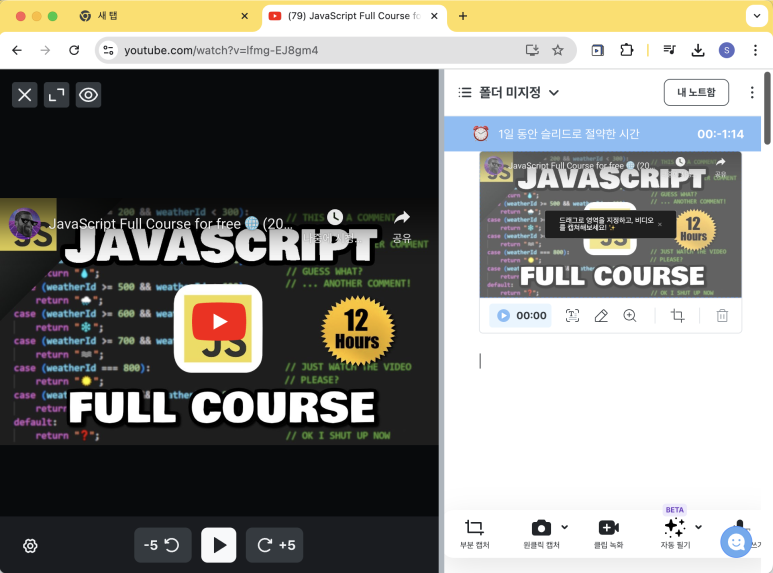Open the player settings gear
Viewport: 773px width, 573px height.
point(30,545)
